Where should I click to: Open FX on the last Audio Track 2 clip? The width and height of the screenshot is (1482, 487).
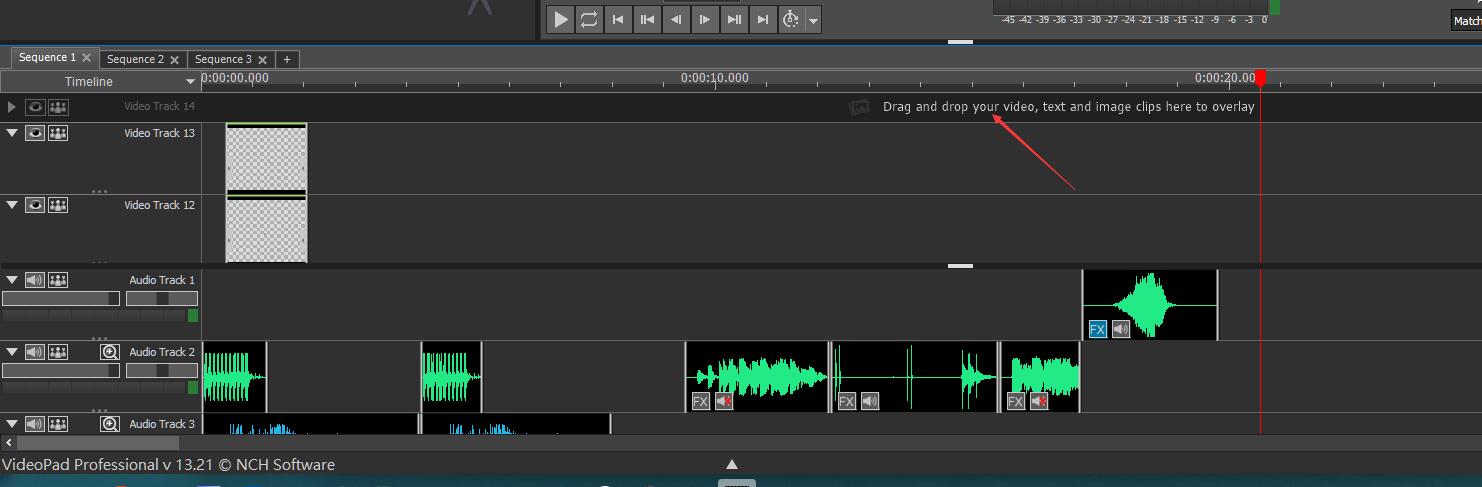tap(1015, 402)
